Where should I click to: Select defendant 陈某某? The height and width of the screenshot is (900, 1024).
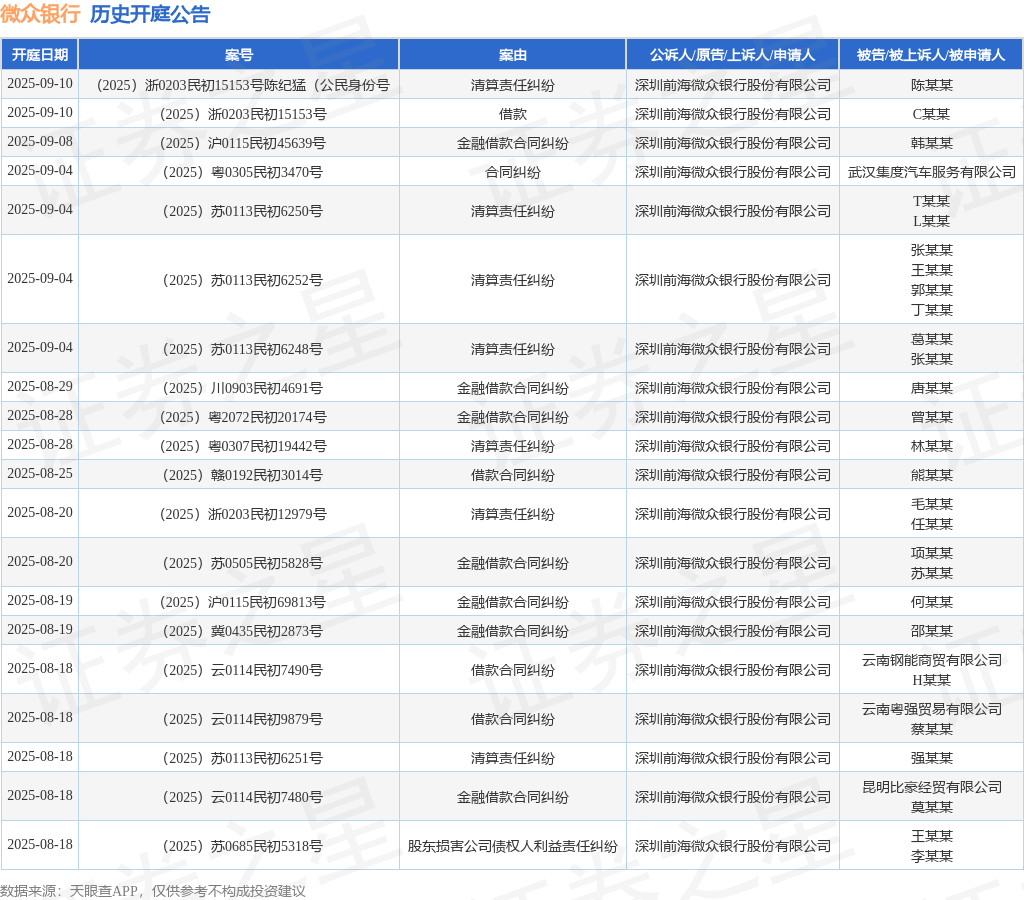point(932,85)
